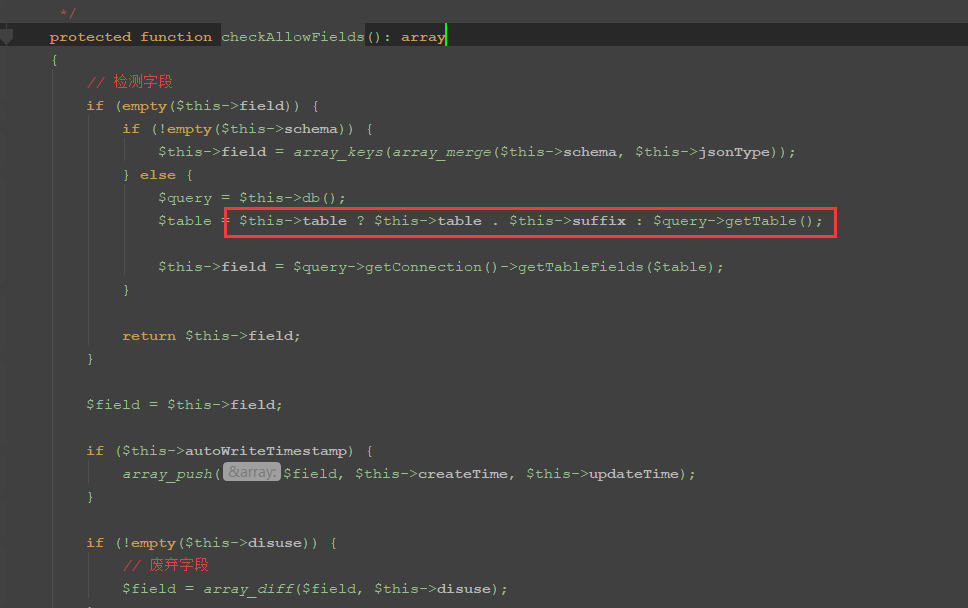Click the getTable() method call
The height and width of the screenshot is (608, 968).
[x=769, y=221]
